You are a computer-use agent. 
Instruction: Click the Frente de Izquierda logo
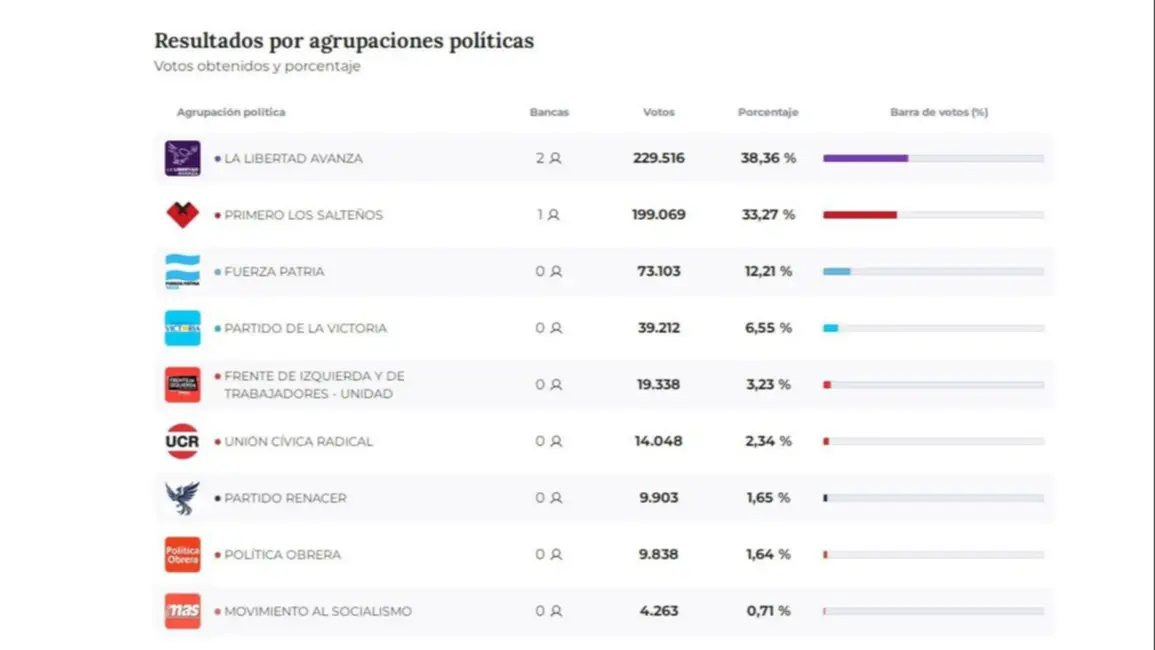(x=182, y=385)
